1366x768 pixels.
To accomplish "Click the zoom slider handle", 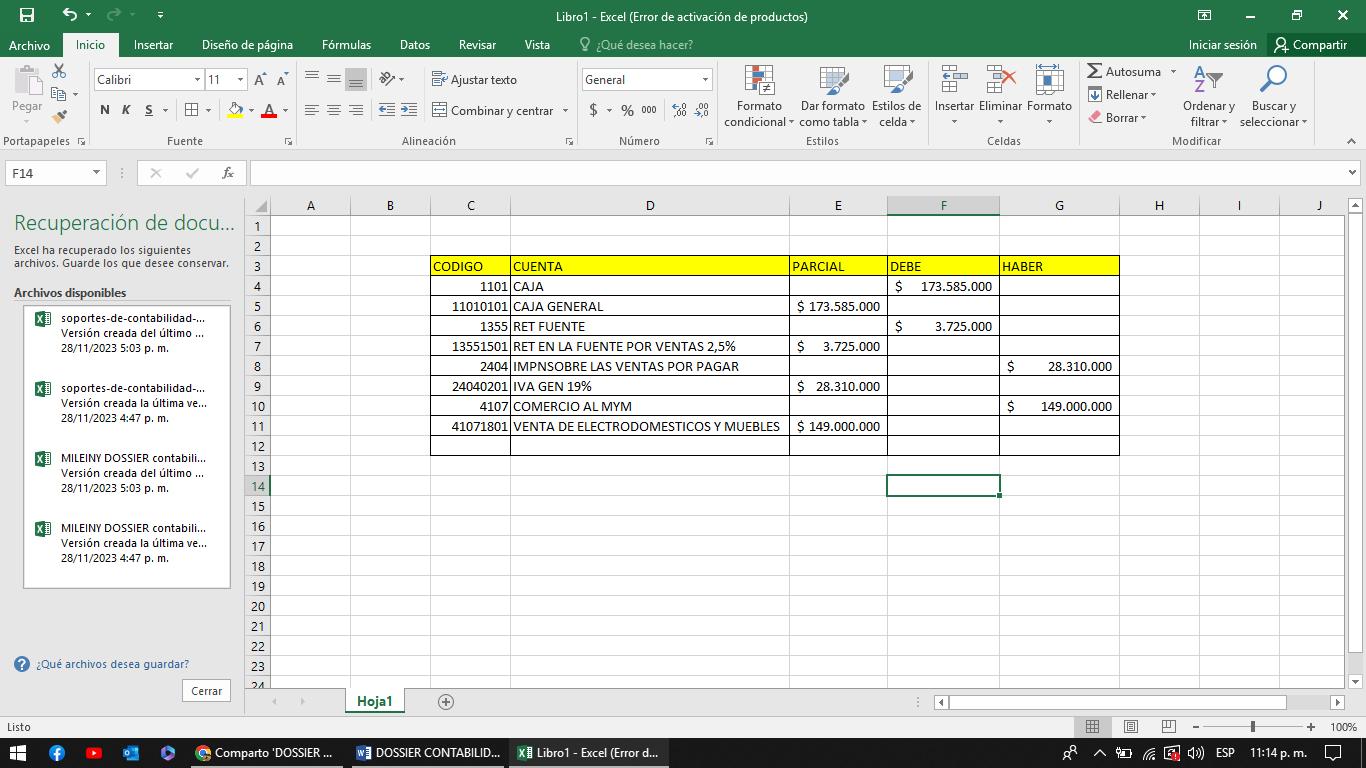I will click(1252, 726).
